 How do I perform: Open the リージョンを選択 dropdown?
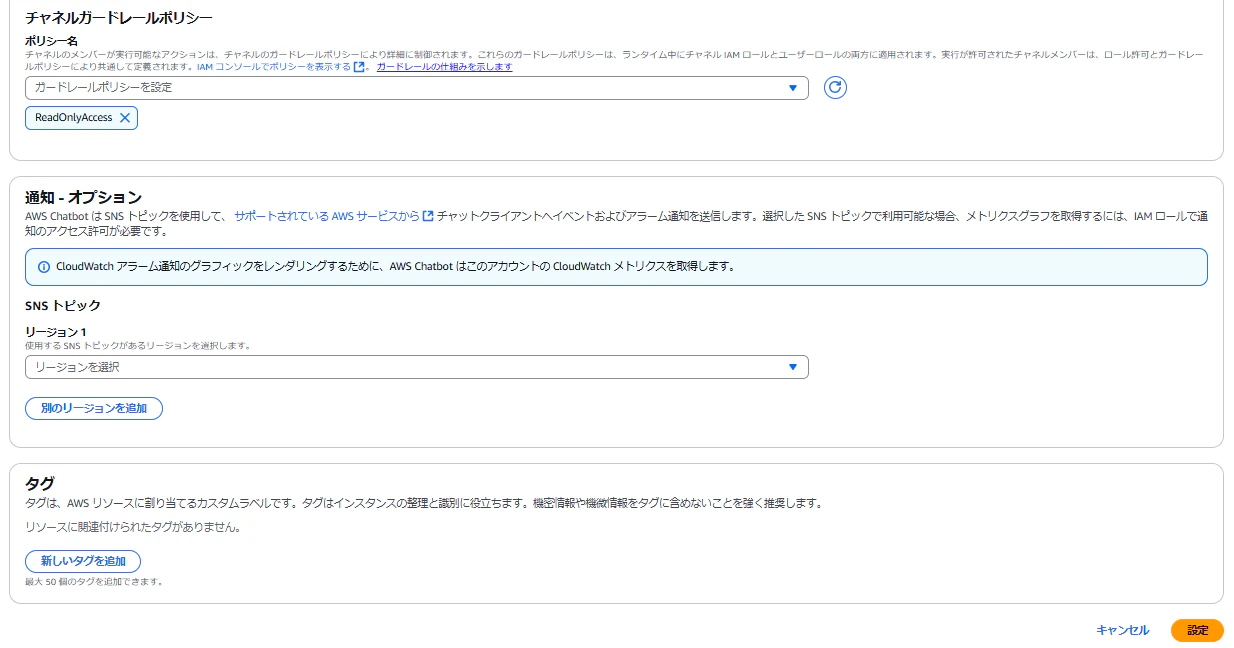[417, 367]
